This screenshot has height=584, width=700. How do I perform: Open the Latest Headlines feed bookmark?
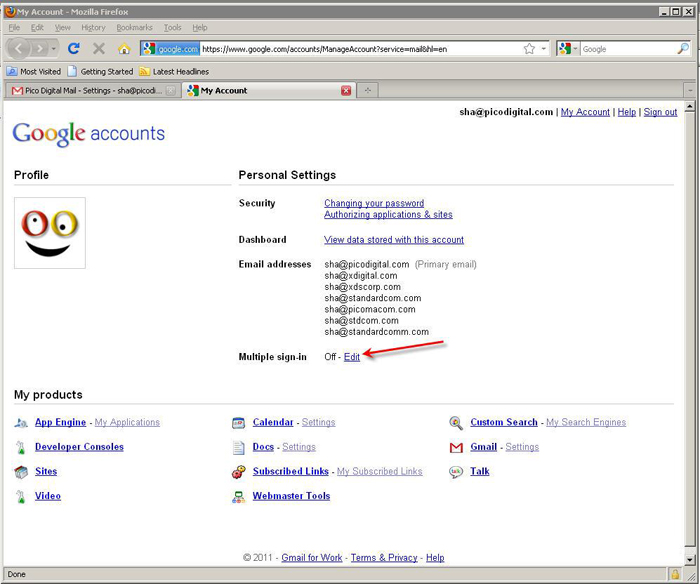(174, 71)
